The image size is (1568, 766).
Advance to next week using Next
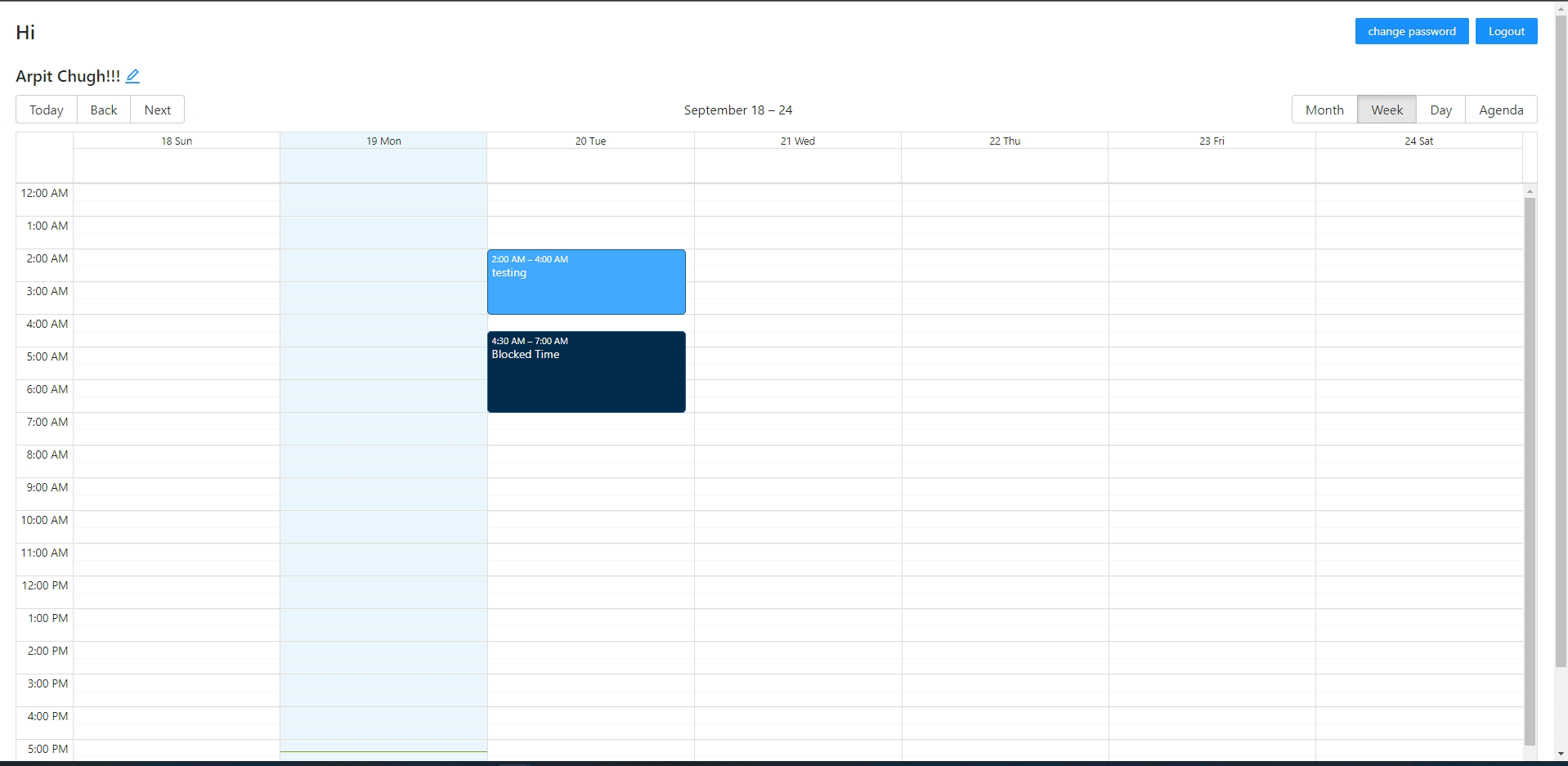pyautogui.click(x=157, y=109)
